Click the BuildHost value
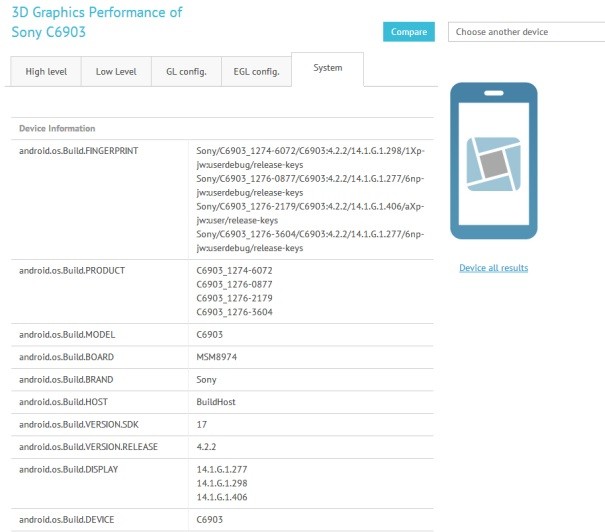Viewport: 605px width, 532px height. click(216, 402)
